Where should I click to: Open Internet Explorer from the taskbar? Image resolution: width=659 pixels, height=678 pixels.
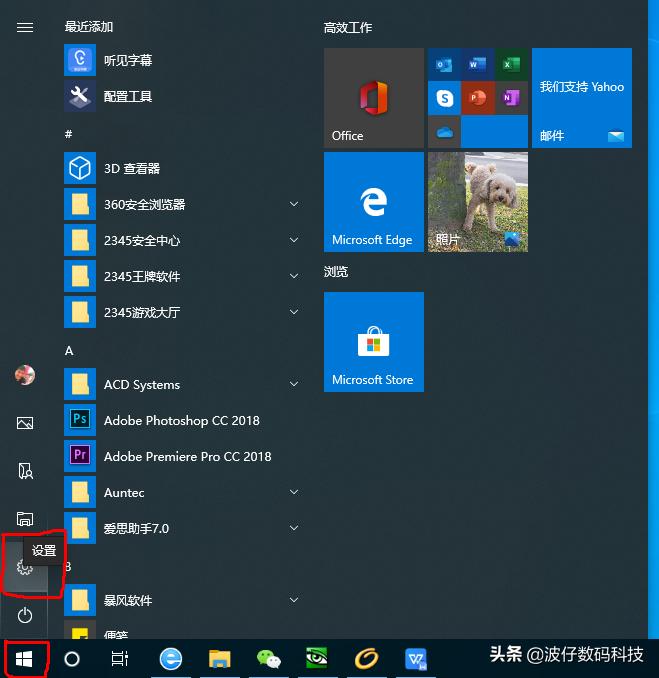(x=171, y=659)
